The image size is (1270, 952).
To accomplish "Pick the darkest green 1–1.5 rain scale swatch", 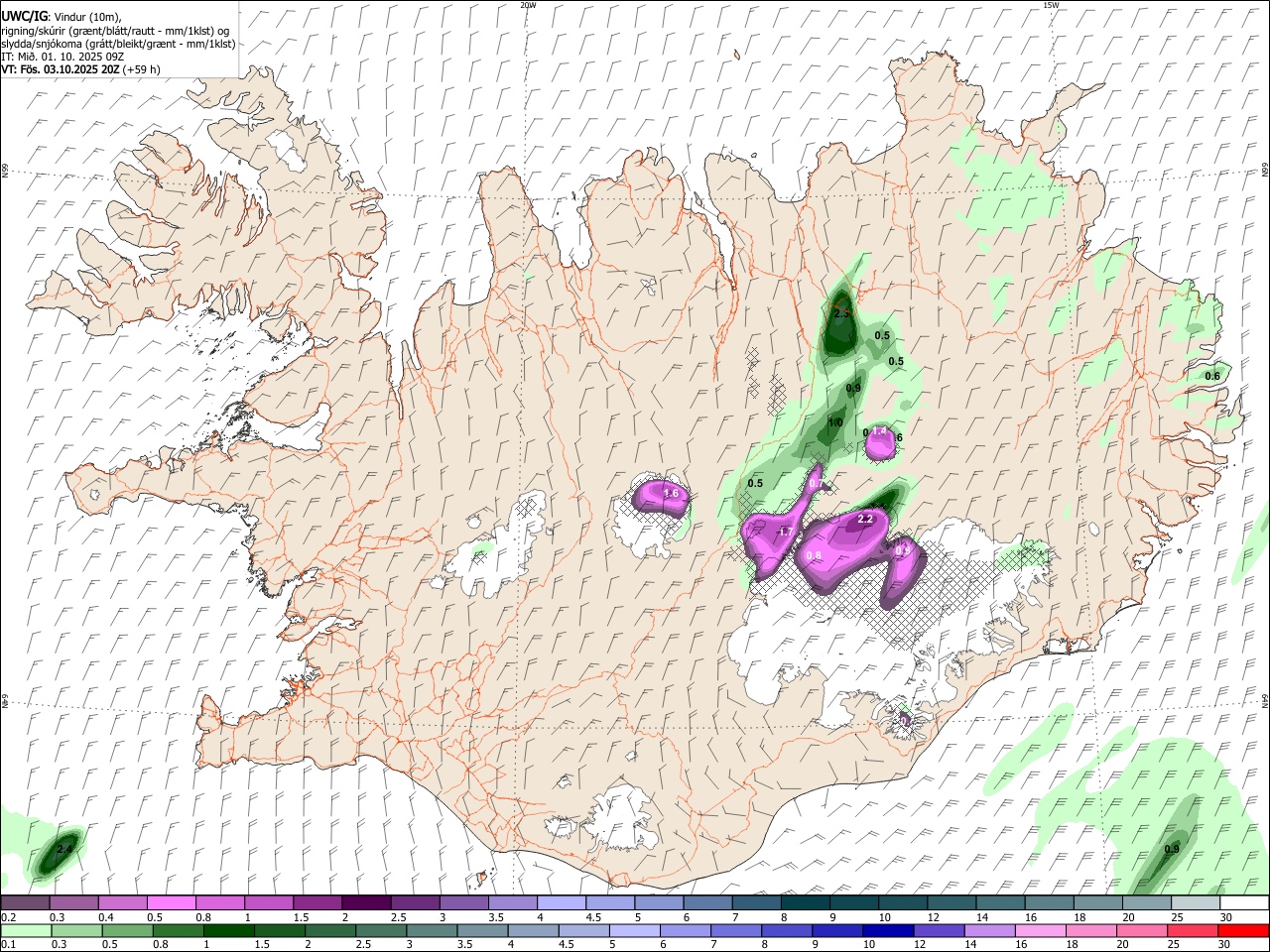I will pyautogui.click(x=229, y=930).
